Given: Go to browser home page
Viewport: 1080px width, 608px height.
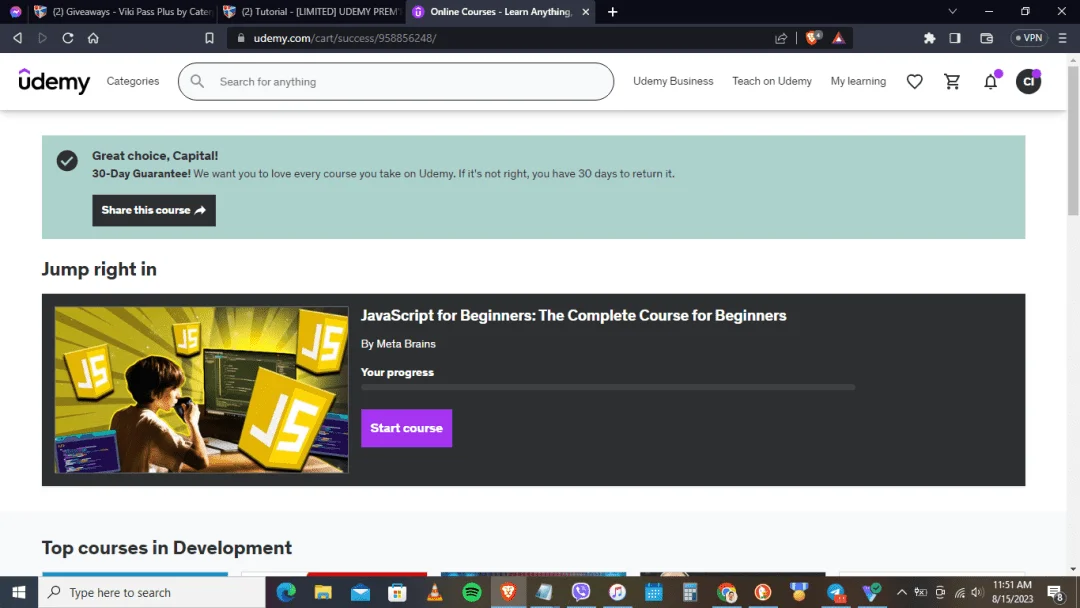Looking at the screenshot, I should [93, 38].
